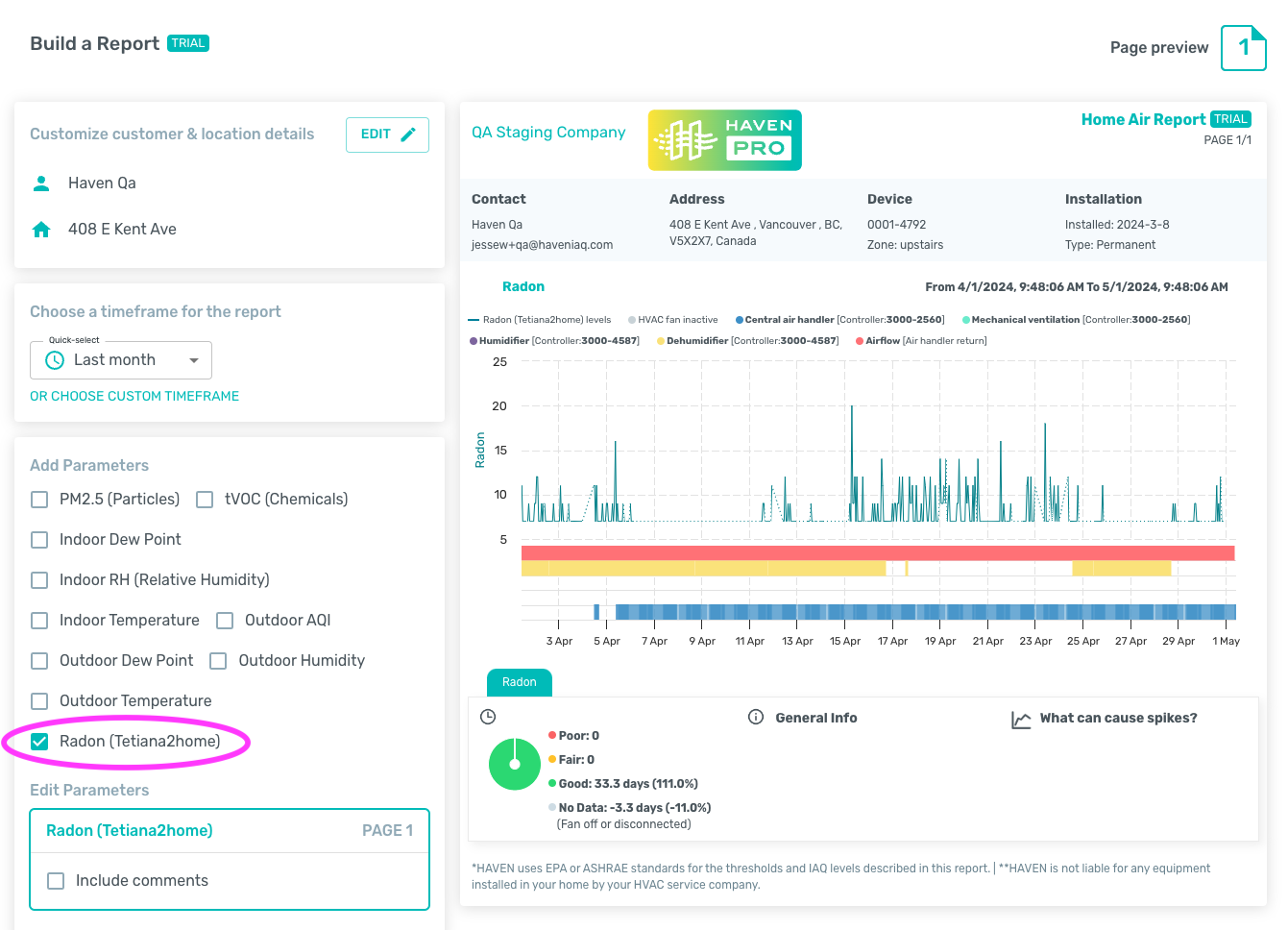Check the Indoor Dew Point parameter
1288x930 pixels.
[39, 540]
